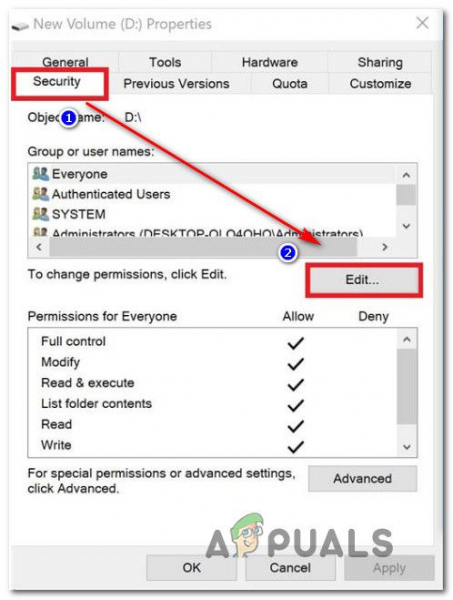Click right arrow of horizontal scrollbar
The image size is (453, 600).
pyautogui.click(x=385, y=247)
